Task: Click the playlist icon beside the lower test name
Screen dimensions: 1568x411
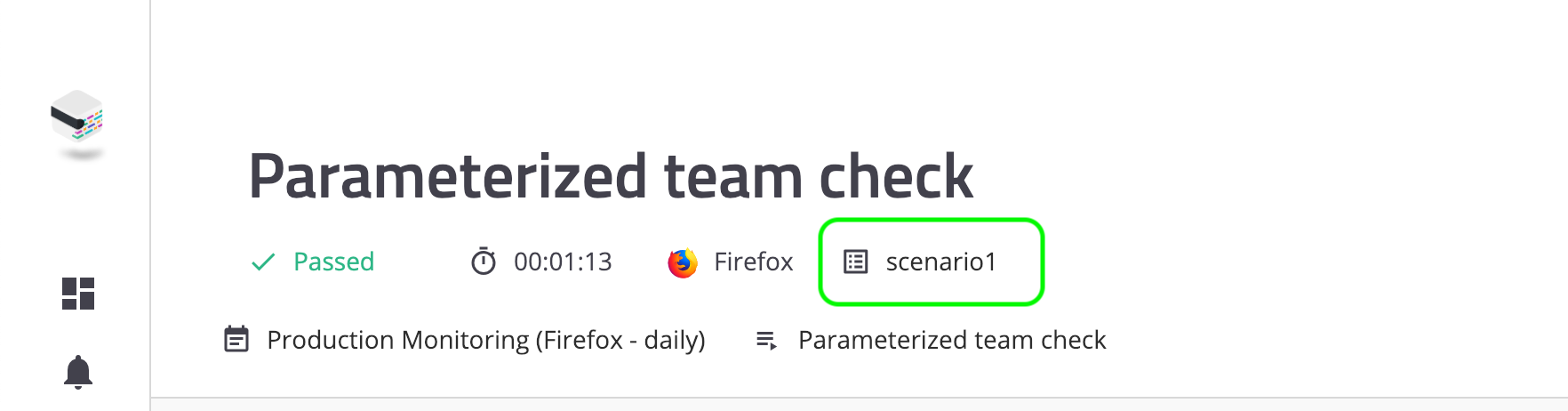Action: 766,341
